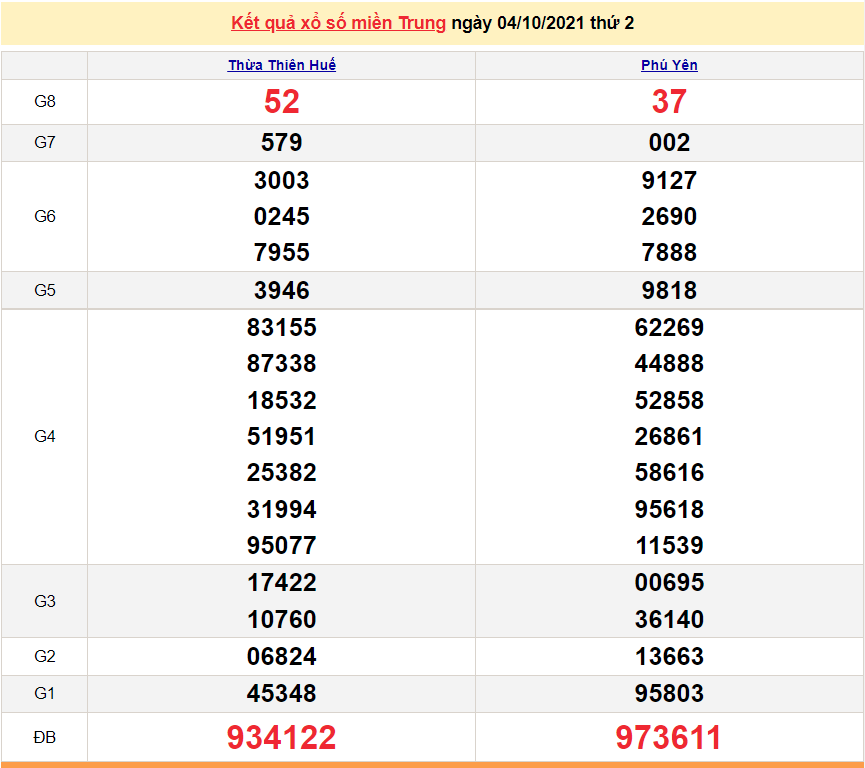Select the G1 row label
The width and height of the screenshot is (865, 768).
[x=44, y=693]
